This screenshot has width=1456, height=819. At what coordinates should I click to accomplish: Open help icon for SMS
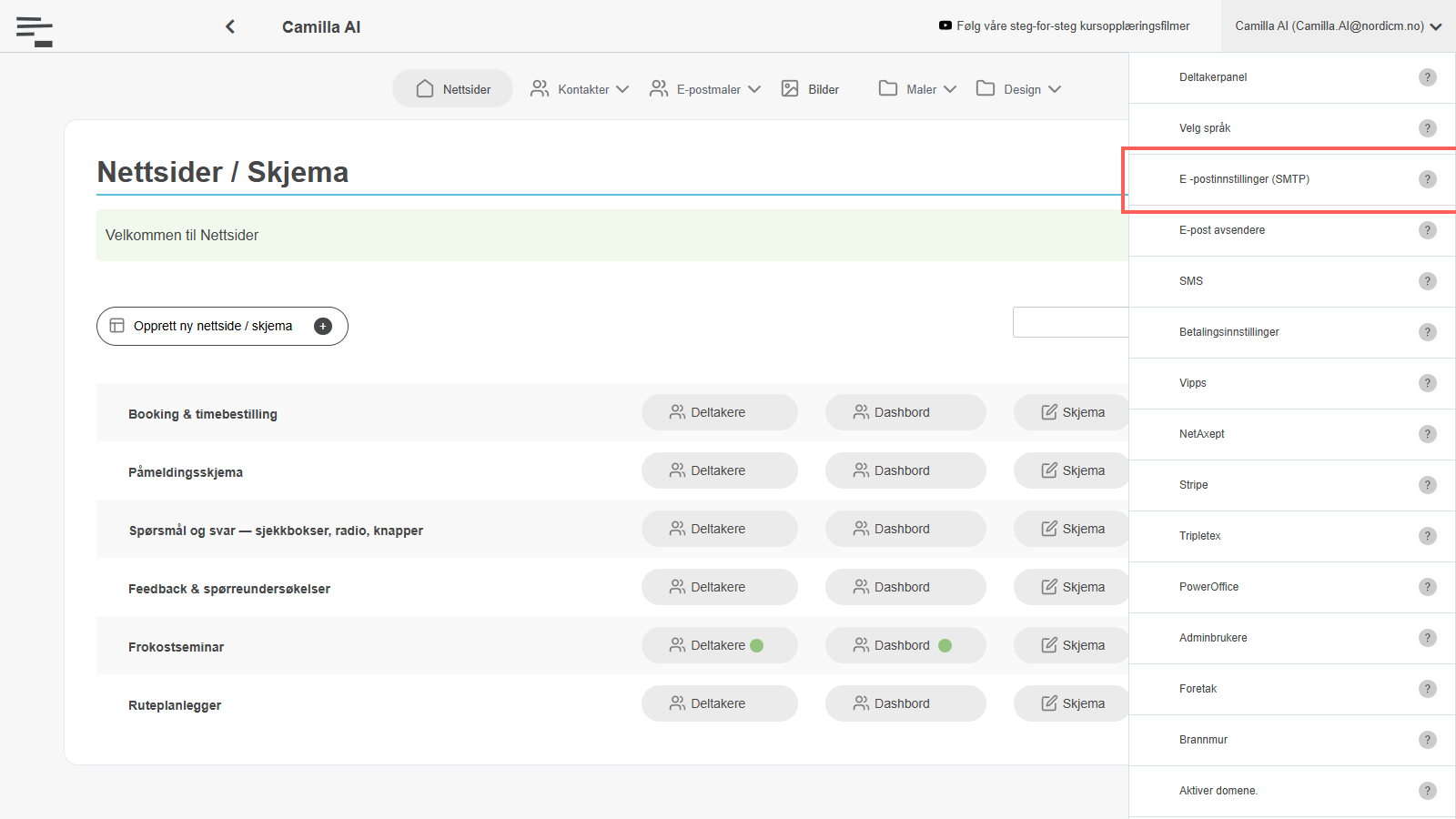[x=1428, y=281]
